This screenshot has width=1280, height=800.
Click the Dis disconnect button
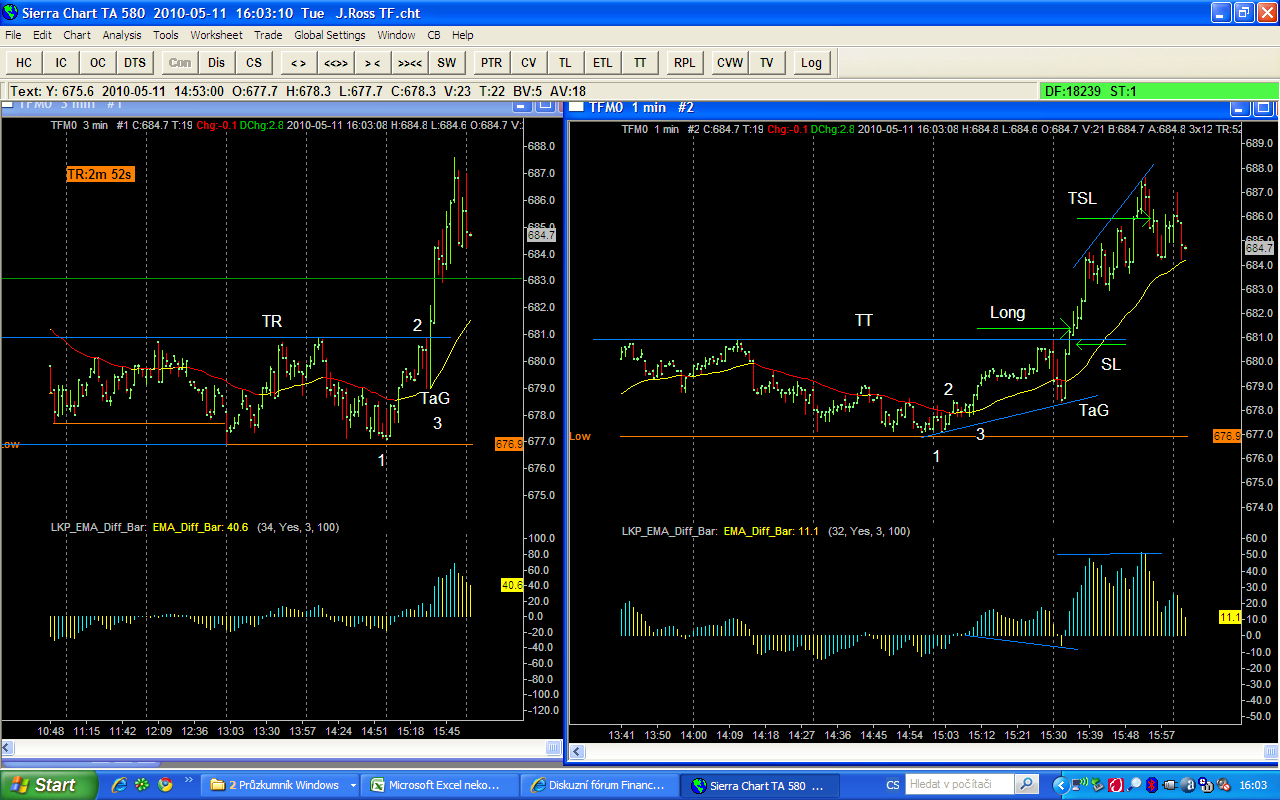217,63
